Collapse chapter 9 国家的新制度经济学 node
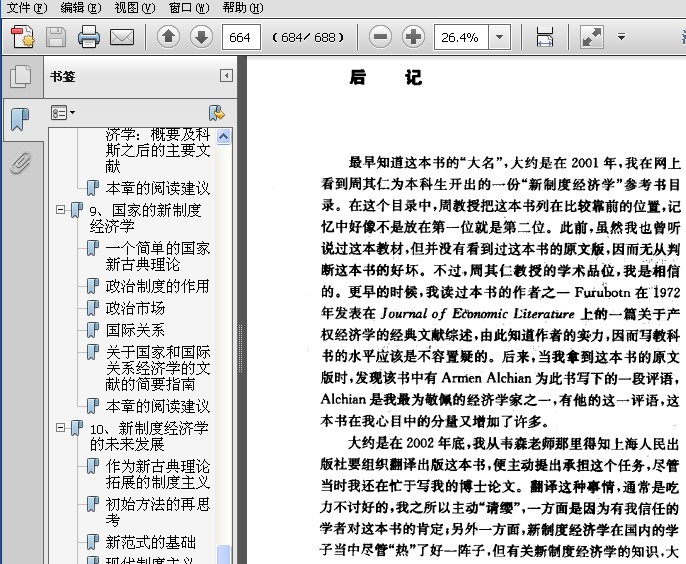The width and height of the screenshot is (686, 564). click(60, 210)
